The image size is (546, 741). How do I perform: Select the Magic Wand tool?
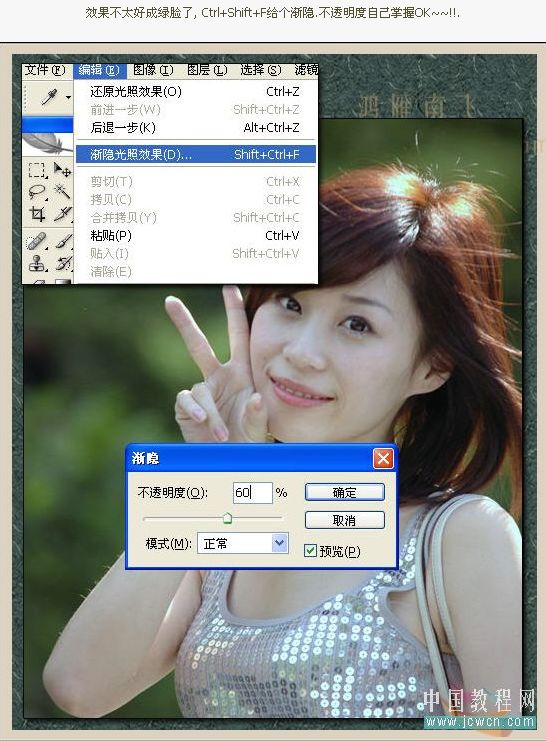point(62,191)
